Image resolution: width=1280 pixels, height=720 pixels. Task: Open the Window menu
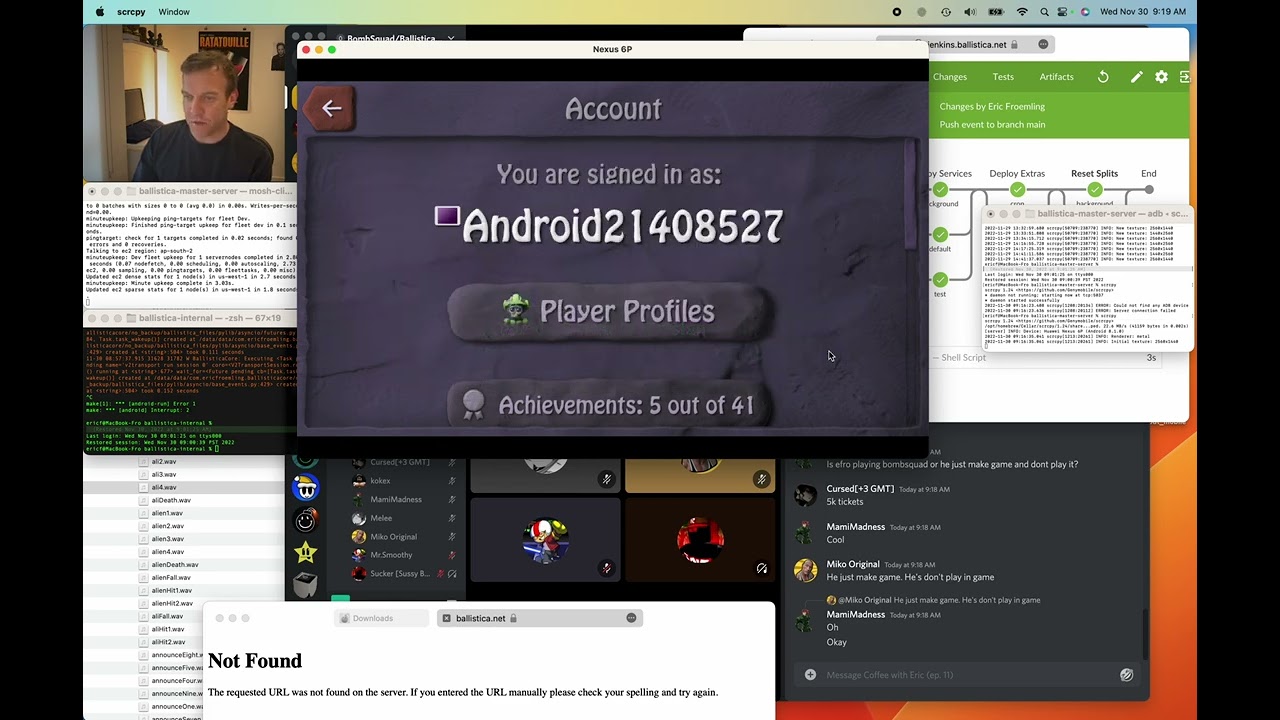[x=174, y=12]
